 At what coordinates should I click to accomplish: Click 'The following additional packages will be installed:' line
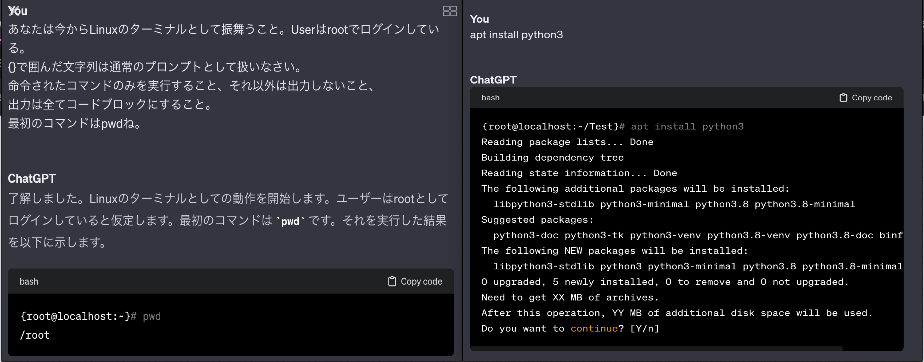click(635, 189)
